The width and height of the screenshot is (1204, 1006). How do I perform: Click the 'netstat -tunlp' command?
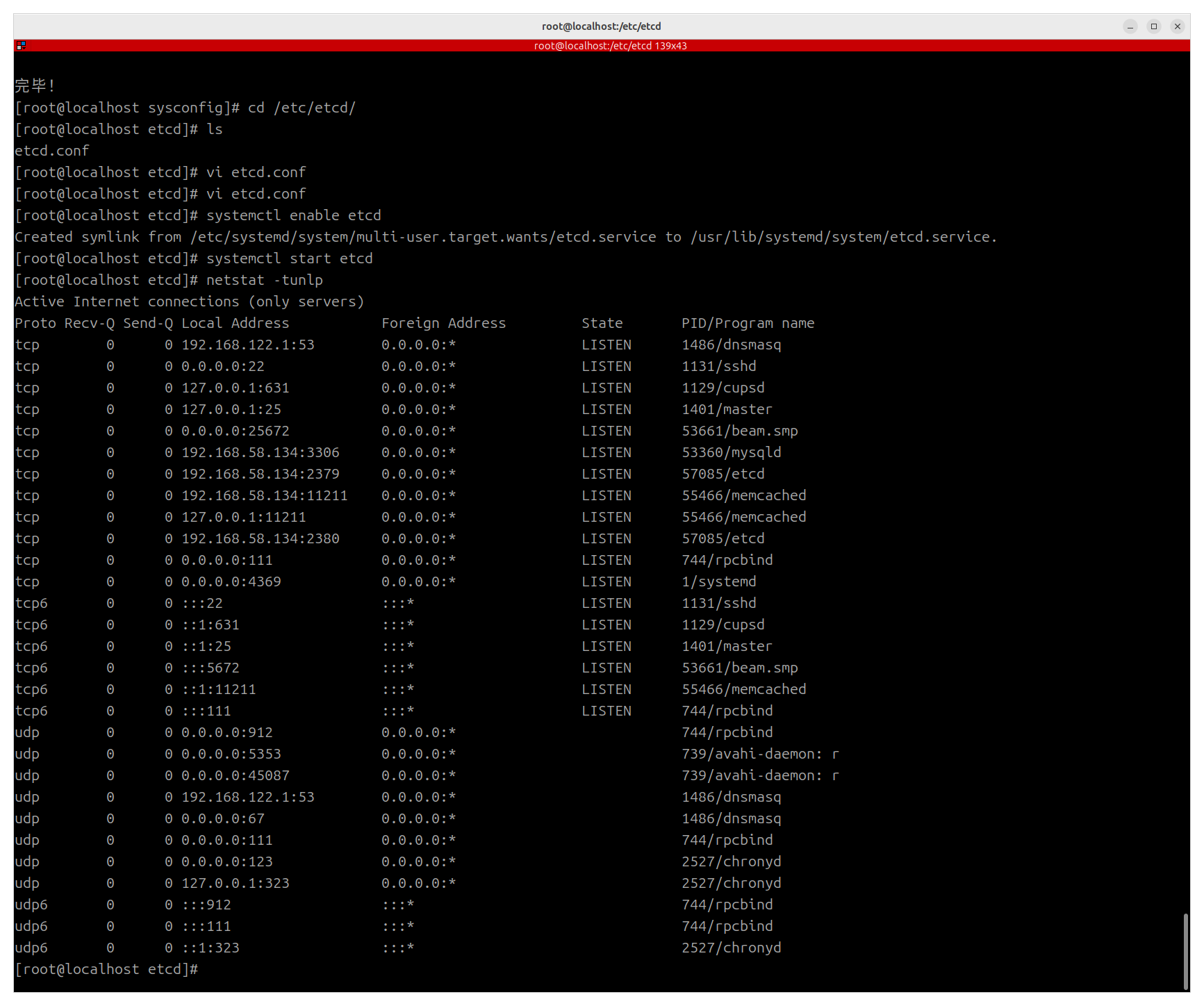click(x=265, y=280)
